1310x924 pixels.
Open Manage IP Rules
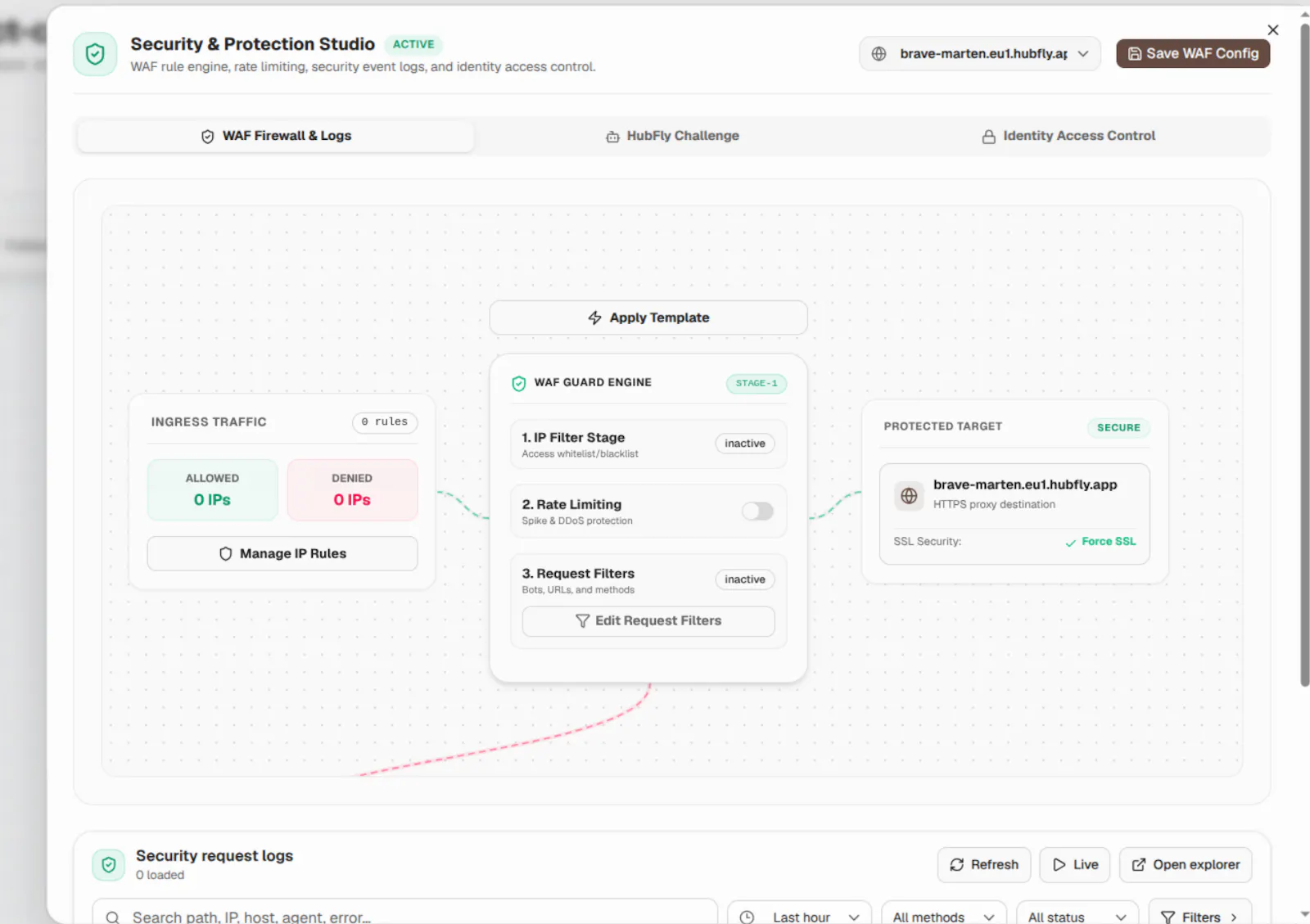tap(282, 554)
